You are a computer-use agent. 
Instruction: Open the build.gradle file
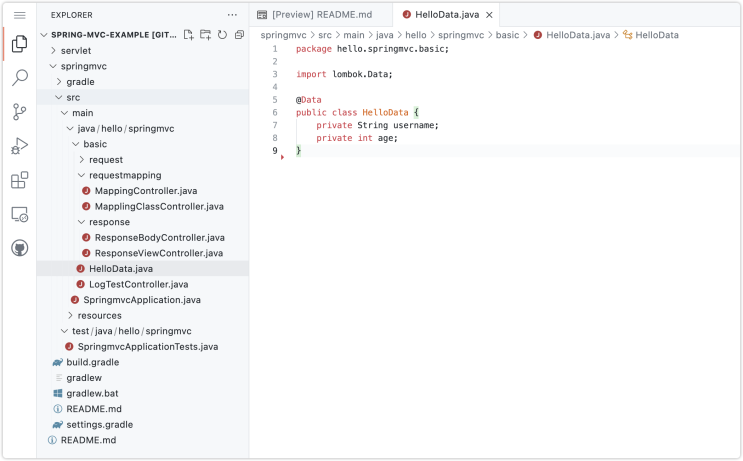pos(142,362)
